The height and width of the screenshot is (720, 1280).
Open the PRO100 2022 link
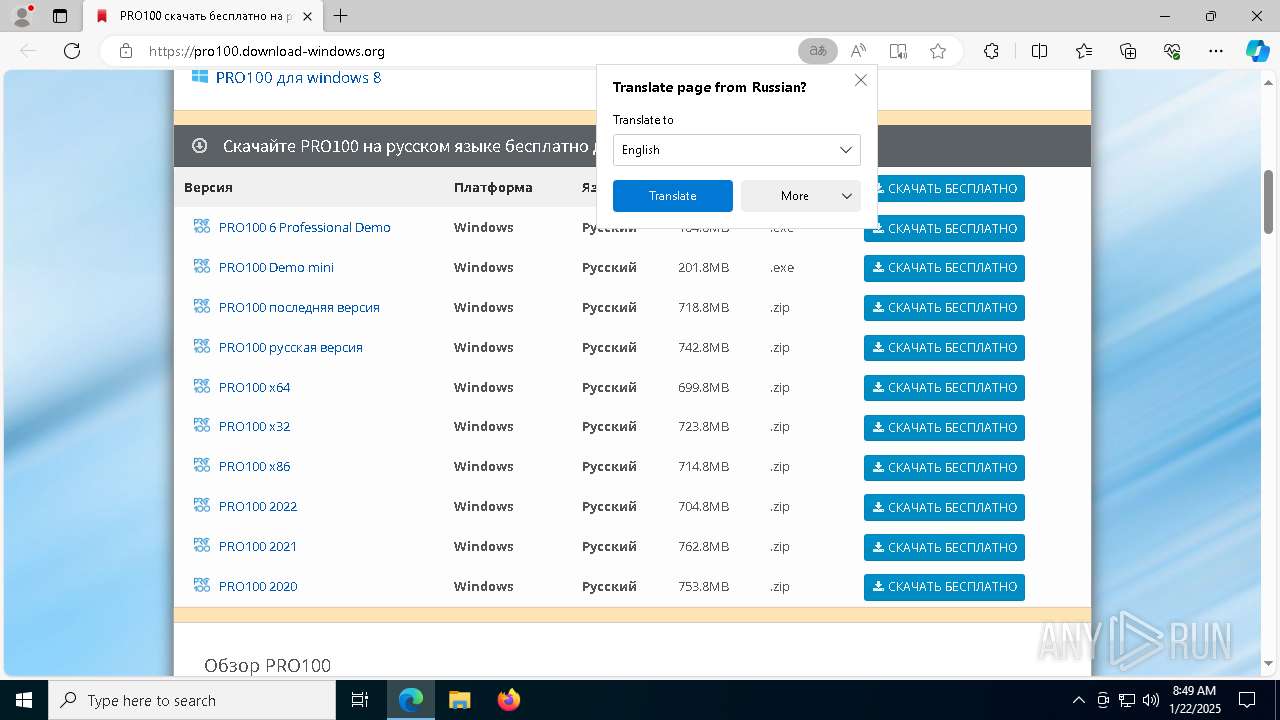[258, 507]
